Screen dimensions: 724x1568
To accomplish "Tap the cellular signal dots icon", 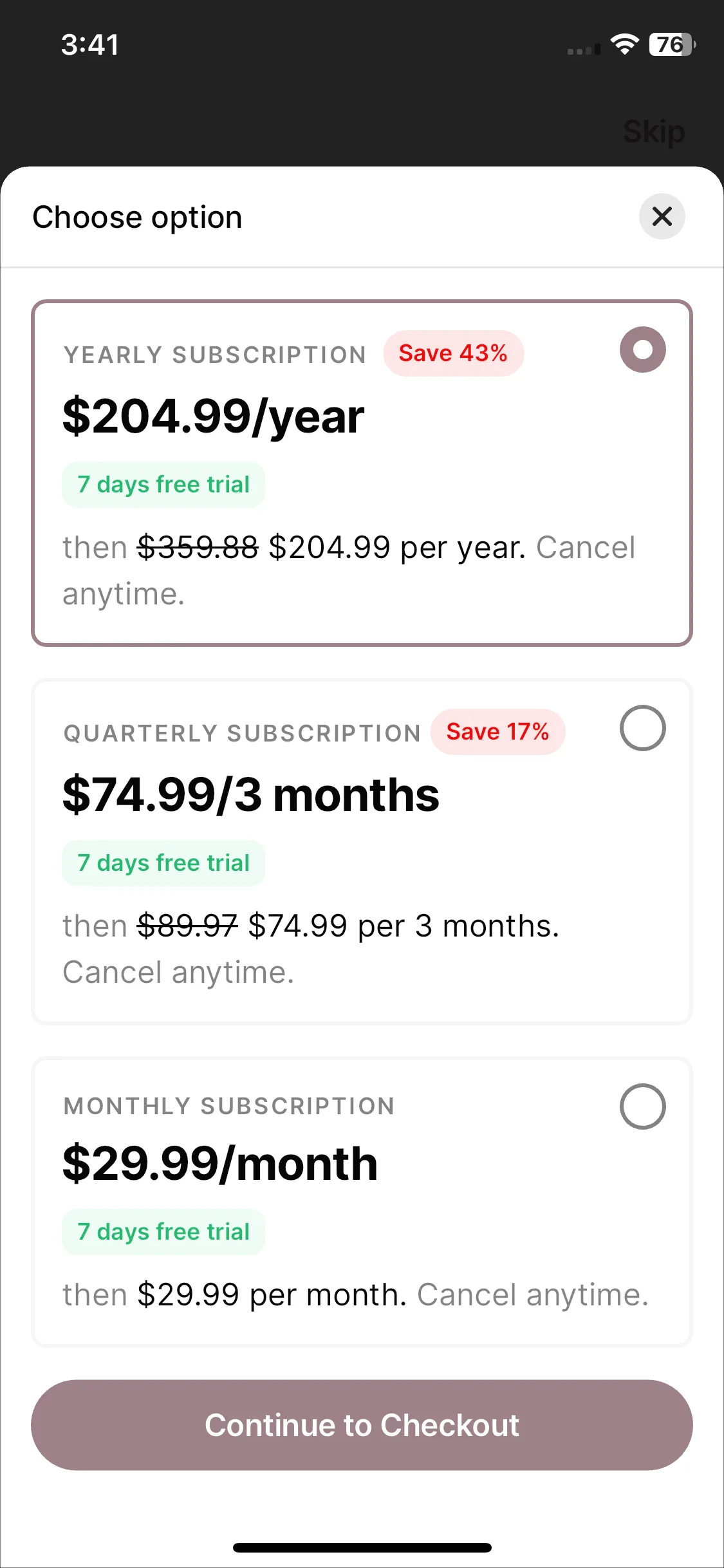I will pyautogui.click(x=584, y=50).
